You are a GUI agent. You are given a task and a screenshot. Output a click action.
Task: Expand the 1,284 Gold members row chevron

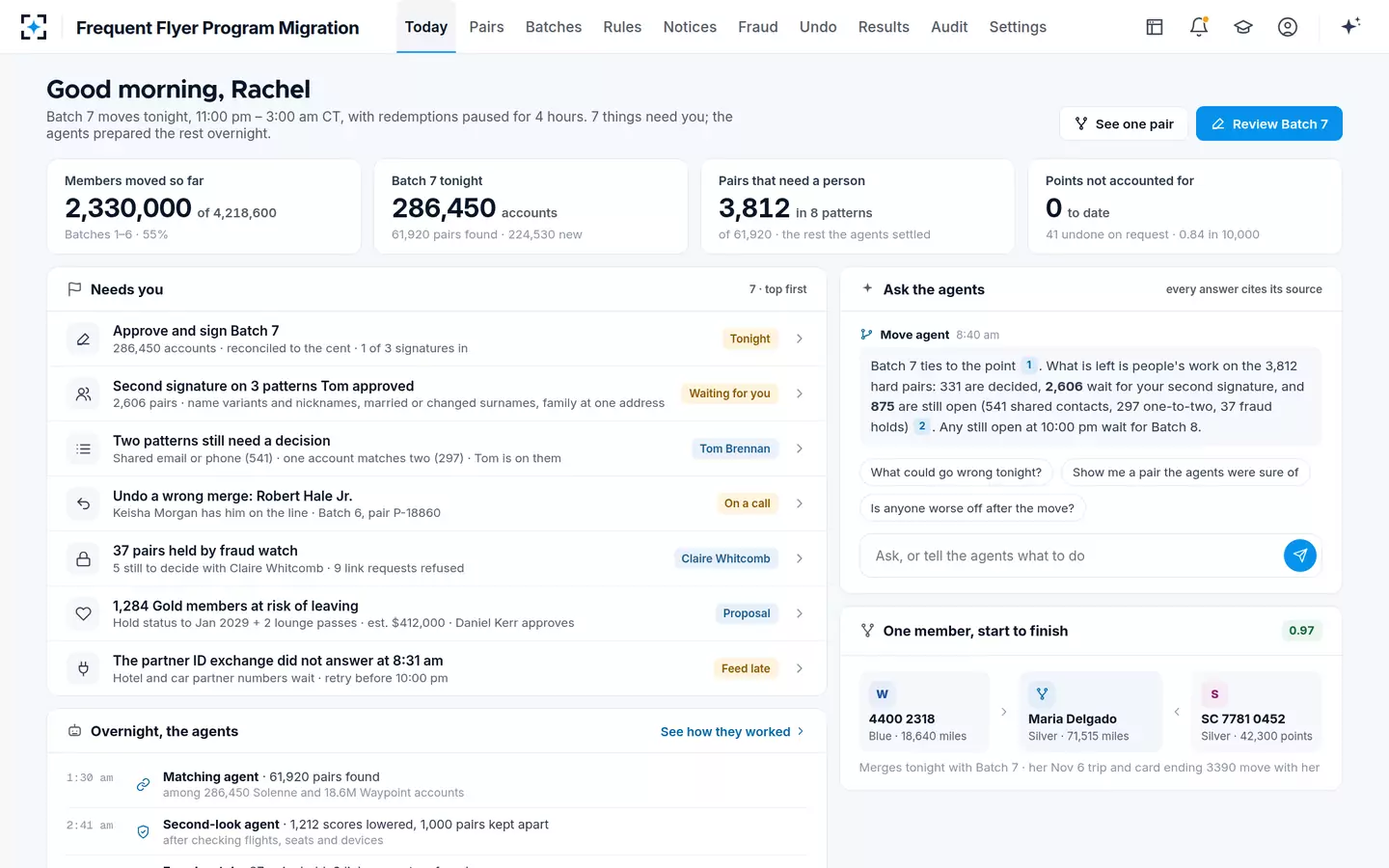click(800, 613)
